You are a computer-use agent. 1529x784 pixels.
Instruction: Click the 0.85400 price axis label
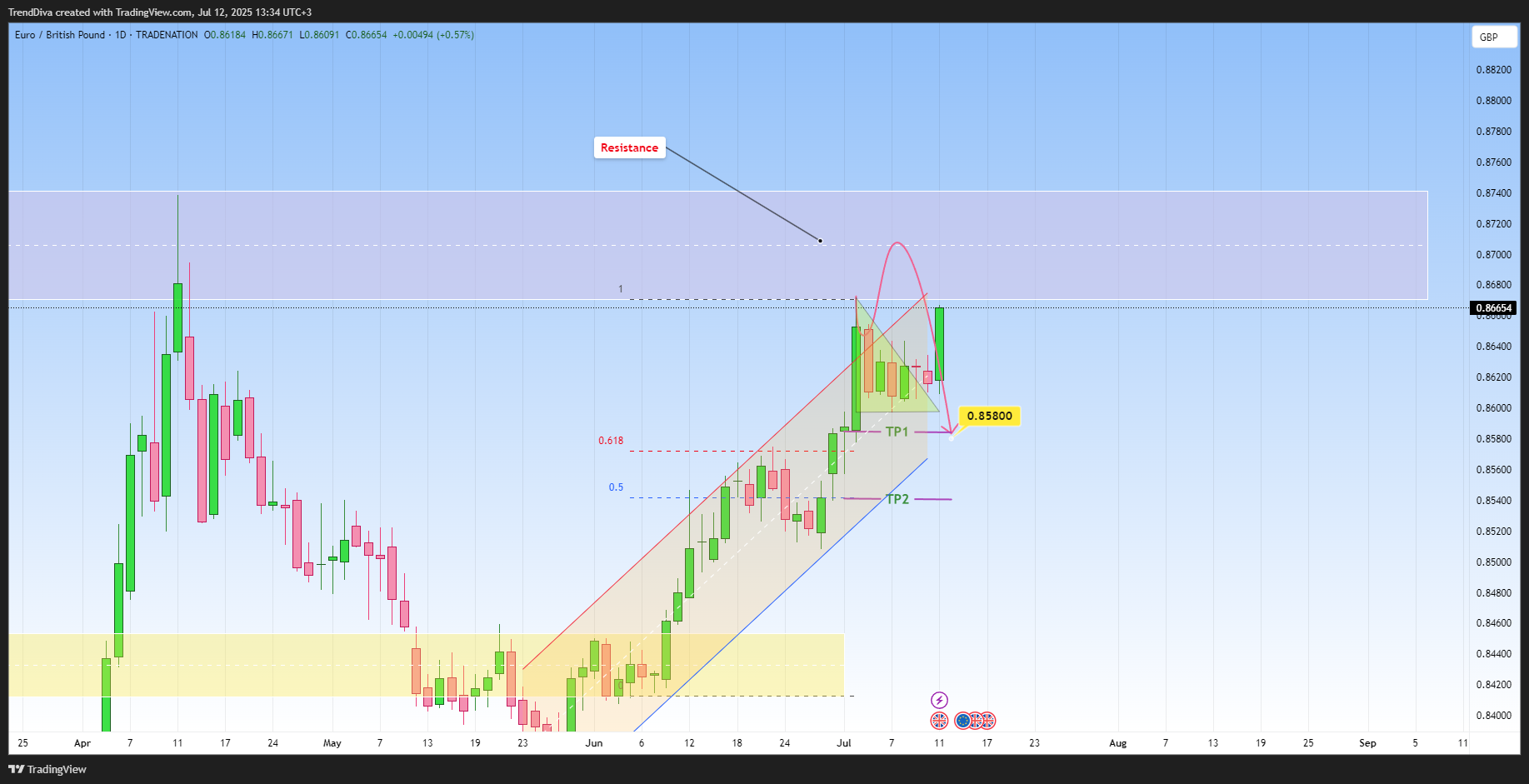coord(1494,501)
